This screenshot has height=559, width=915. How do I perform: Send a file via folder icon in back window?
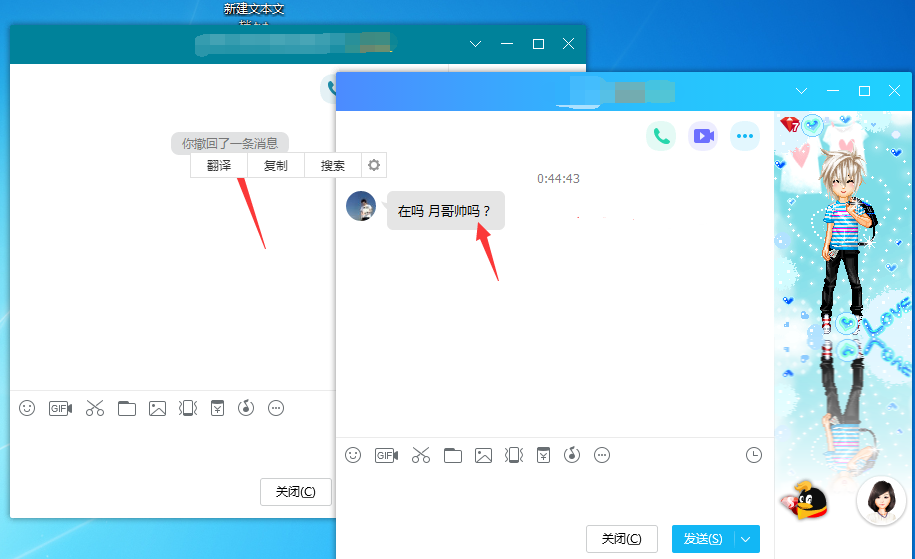(127, 408)
